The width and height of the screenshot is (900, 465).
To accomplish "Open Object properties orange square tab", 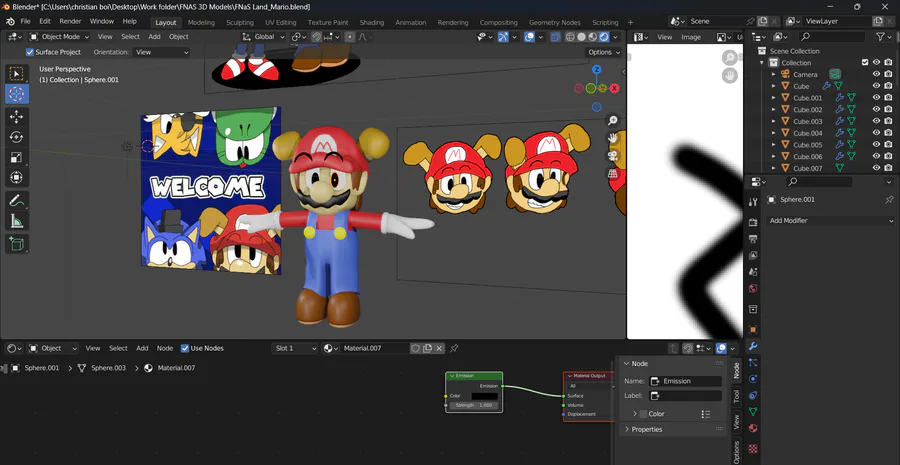I will (x=753, y=330).
